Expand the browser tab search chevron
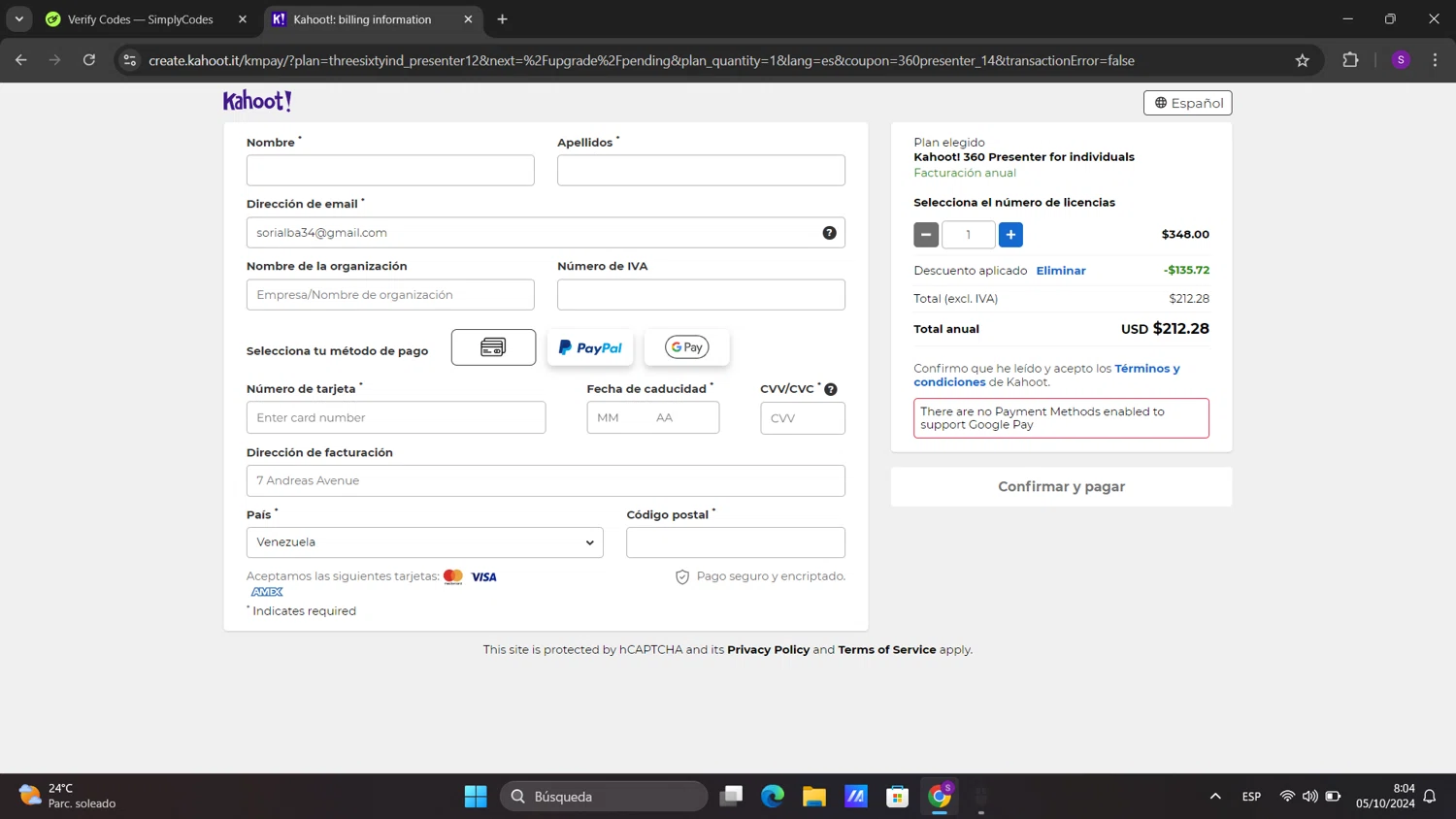This screenshot has height=819, width=1456. pos(18,19)
